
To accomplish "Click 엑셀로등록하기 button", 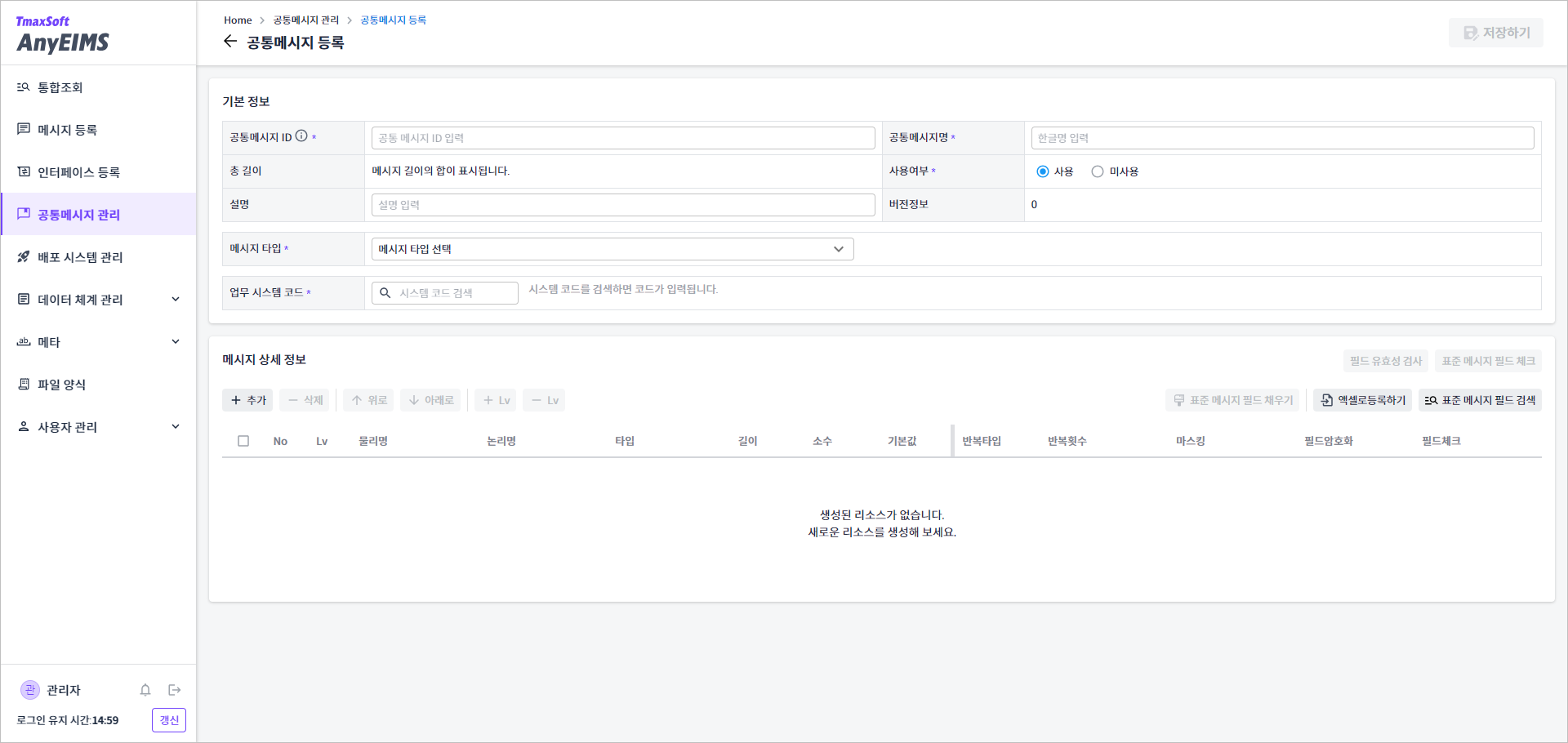I will pos(1362,400).
